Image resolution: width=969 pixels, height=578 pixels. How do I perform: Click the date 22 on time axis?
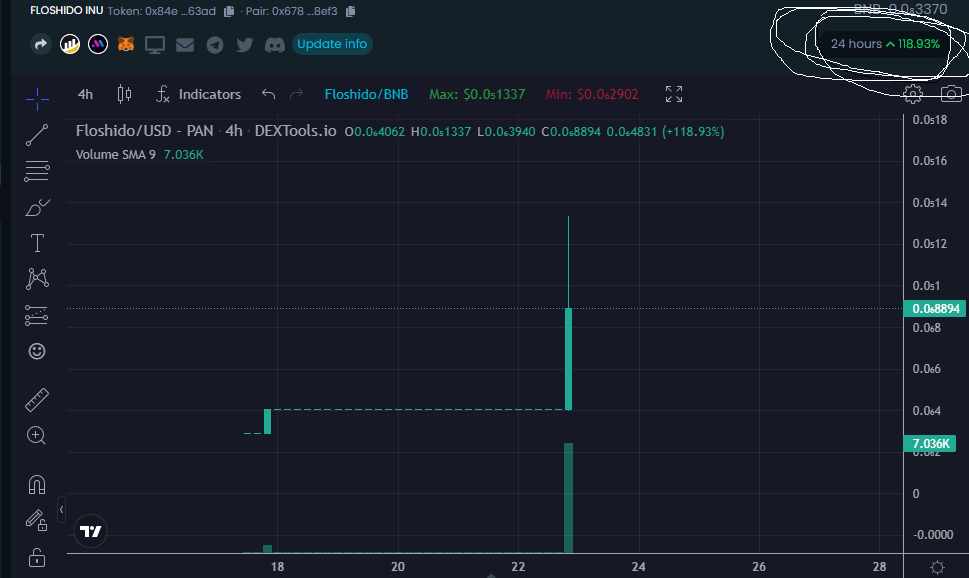point(518,566)
